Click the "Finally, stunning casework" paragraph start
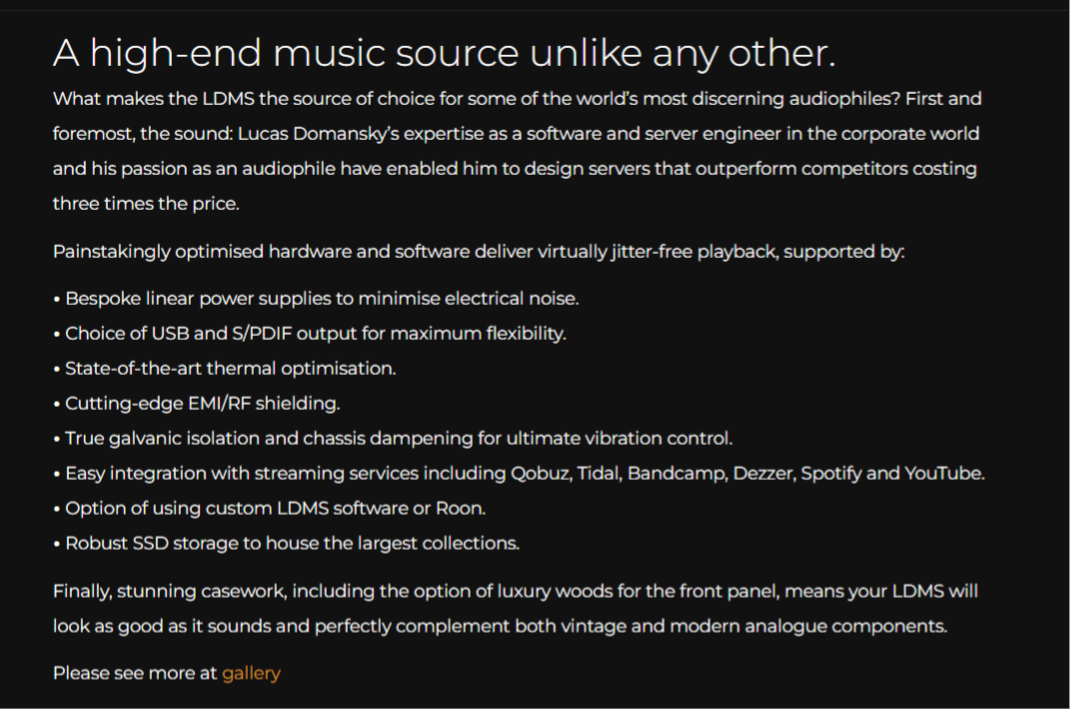This screenshot has height=709, width=1070. pos(170,591)
